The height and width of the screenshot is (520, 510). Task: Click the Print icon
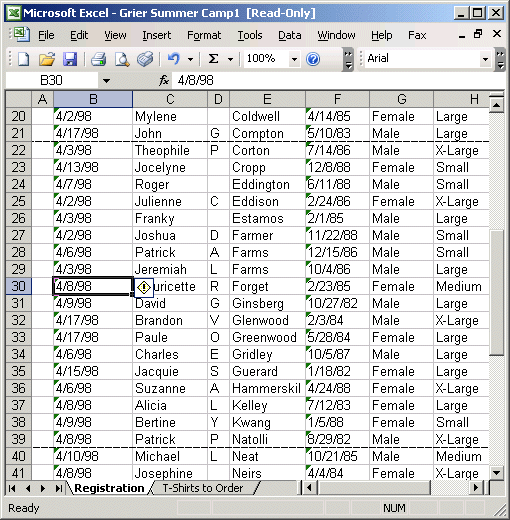(98, 59)
